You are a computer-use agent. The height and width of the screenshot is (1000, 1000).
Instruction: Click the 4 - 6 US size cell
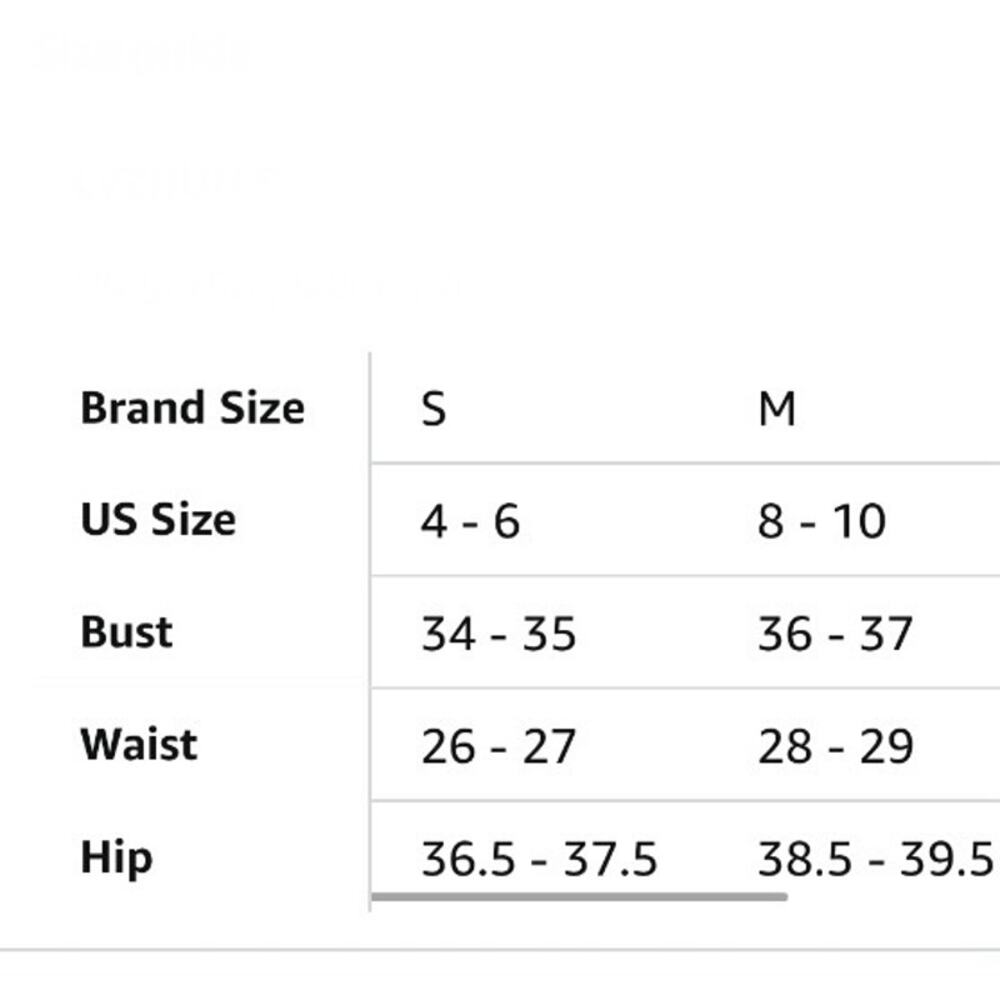tap(471, 521)
